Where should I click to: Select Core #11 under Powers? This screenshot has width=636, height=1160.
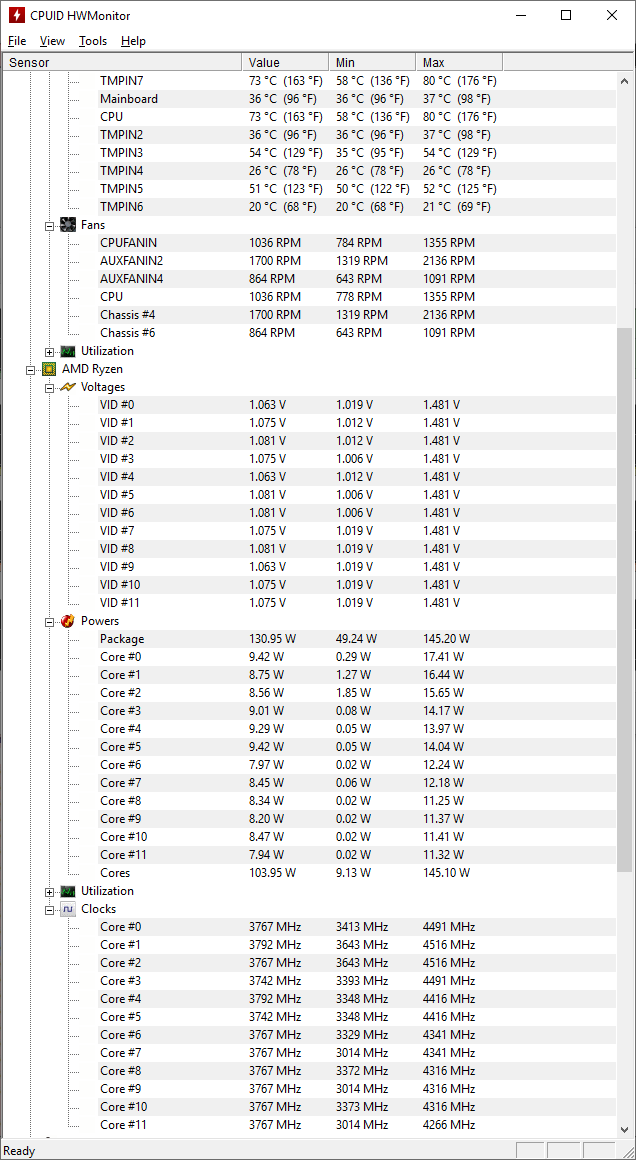pos(356,854)
